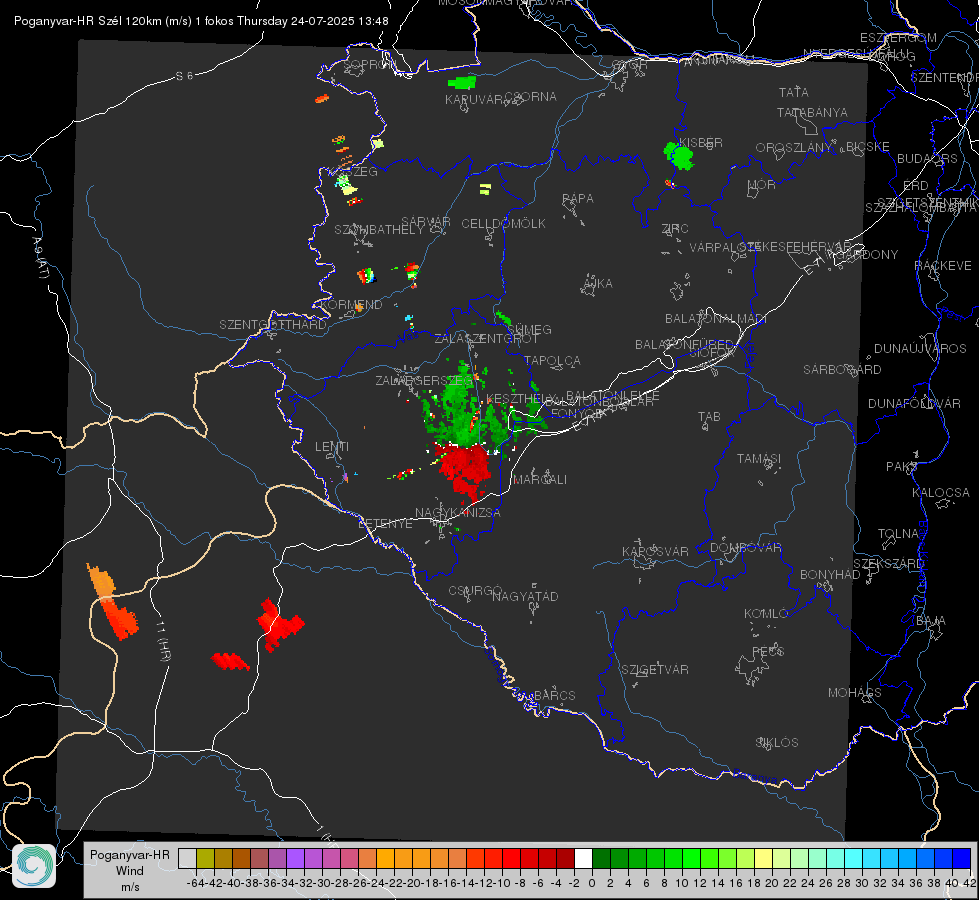
Task: Click the SZENTGOTTHÁRD town label
Action: click(x=273, y=325)
